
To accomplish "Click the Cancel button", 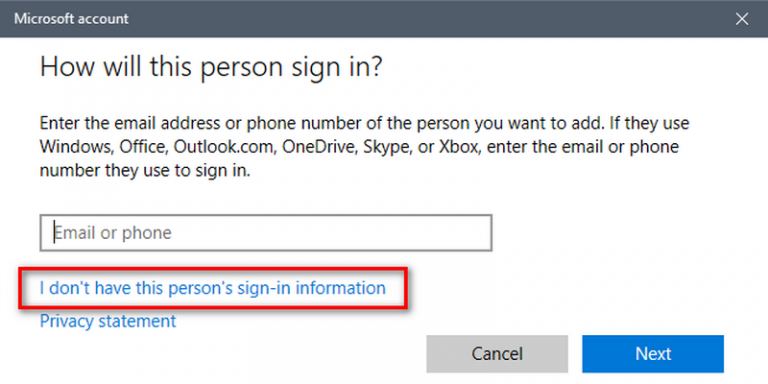I will pyautogui.click(x=497, y=354).
